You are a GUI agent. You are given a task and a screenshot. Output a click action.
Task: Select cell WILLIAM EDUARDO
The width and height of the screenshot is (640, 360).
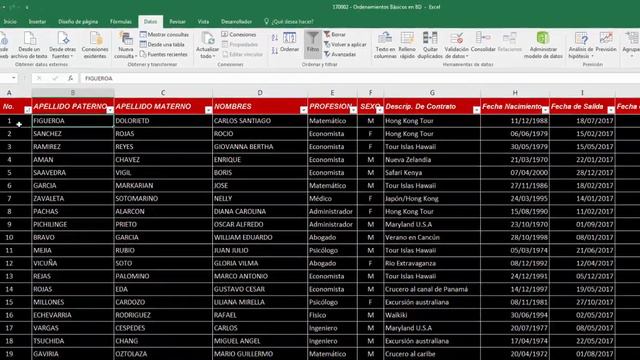260,238
